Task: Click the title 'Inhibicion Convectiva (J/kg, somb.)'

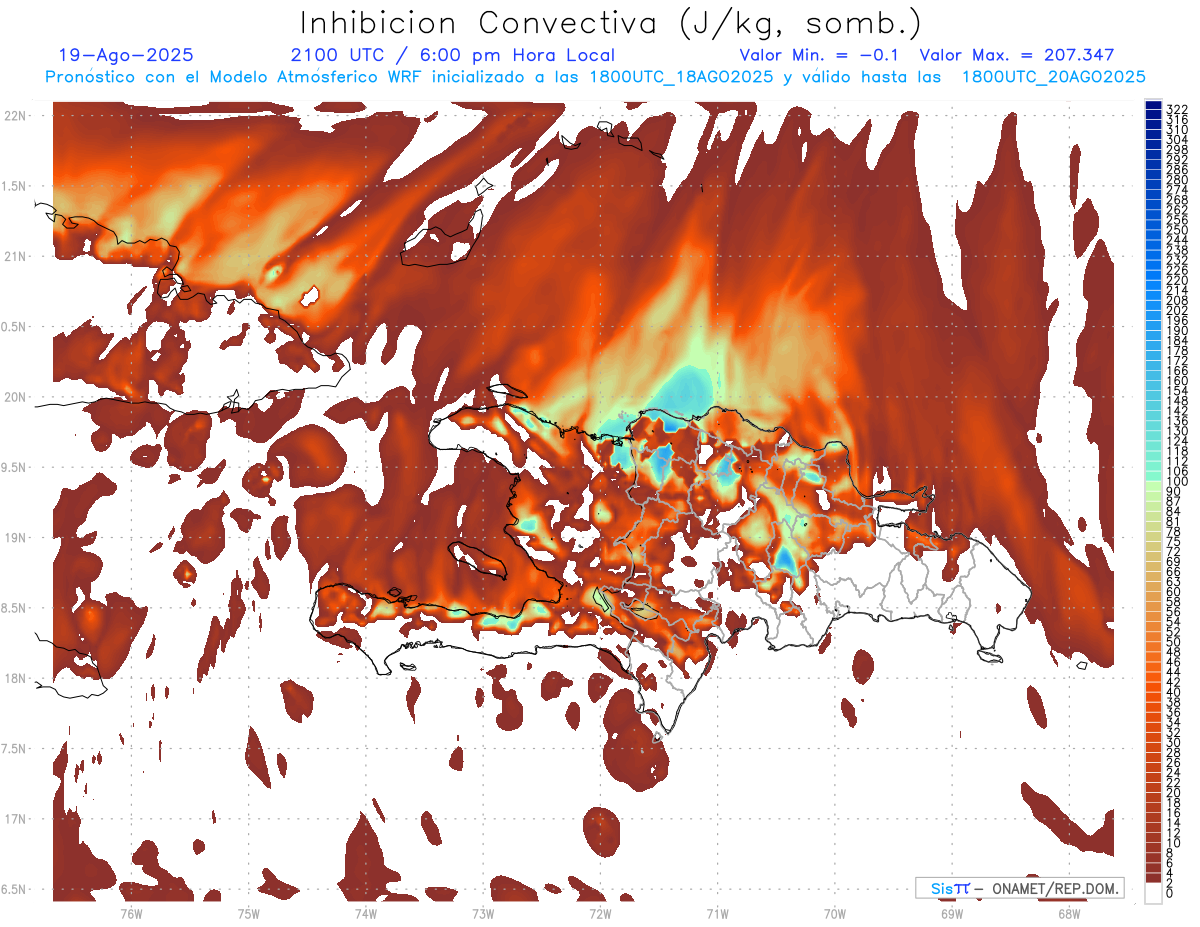Action: click(611, 23)
